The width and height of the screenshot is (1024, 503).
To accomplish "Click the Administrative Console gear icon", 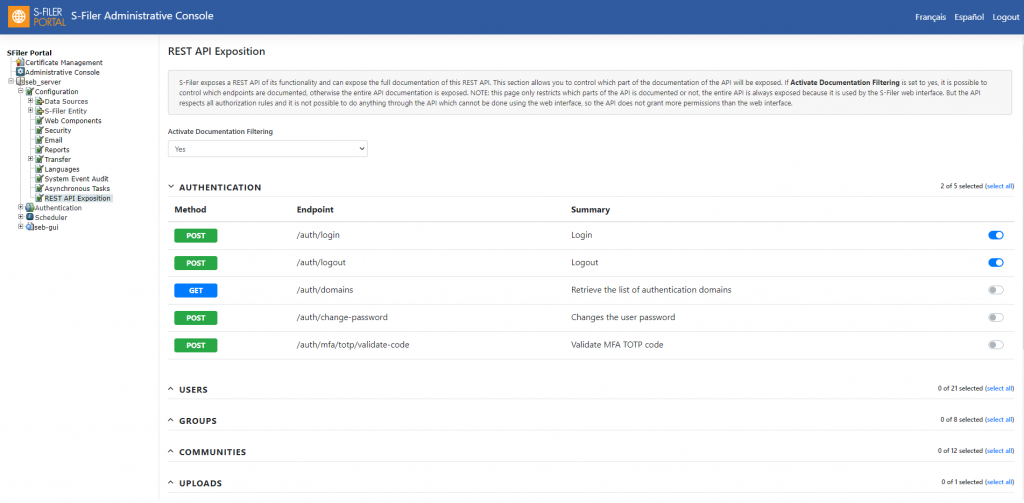I will [x=20, y=73].
